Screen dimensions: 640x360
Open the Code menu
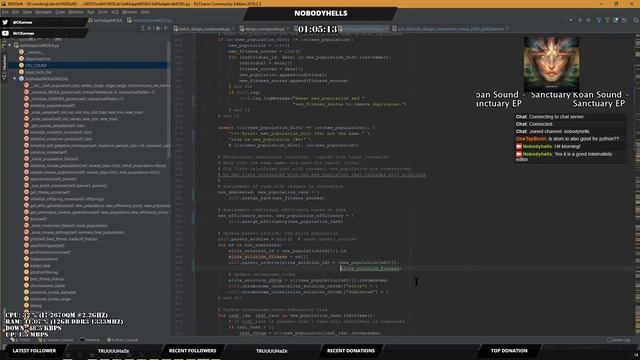coord(60,12)
